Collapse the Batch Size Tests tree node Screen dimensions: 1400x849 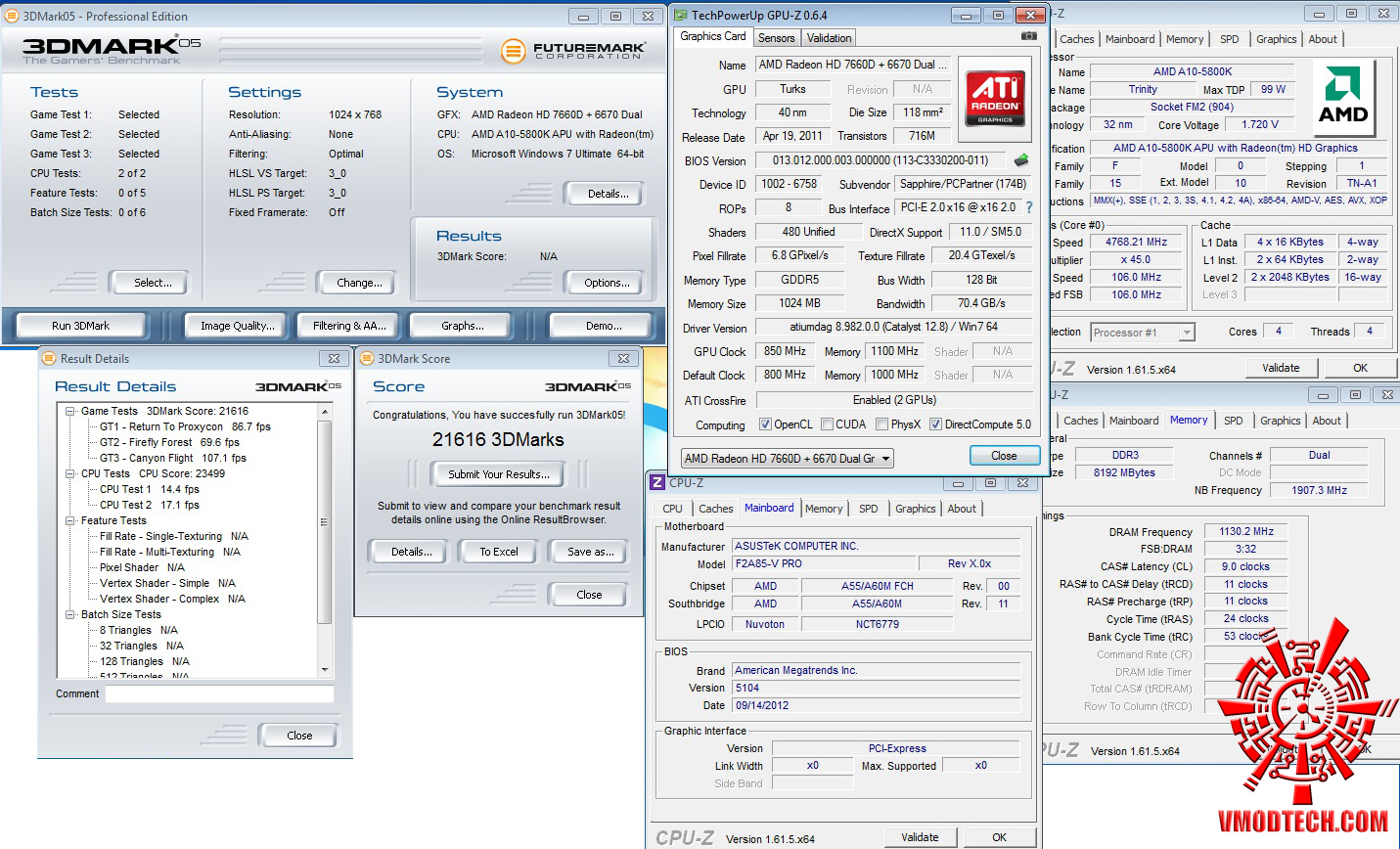pos(70,615)
